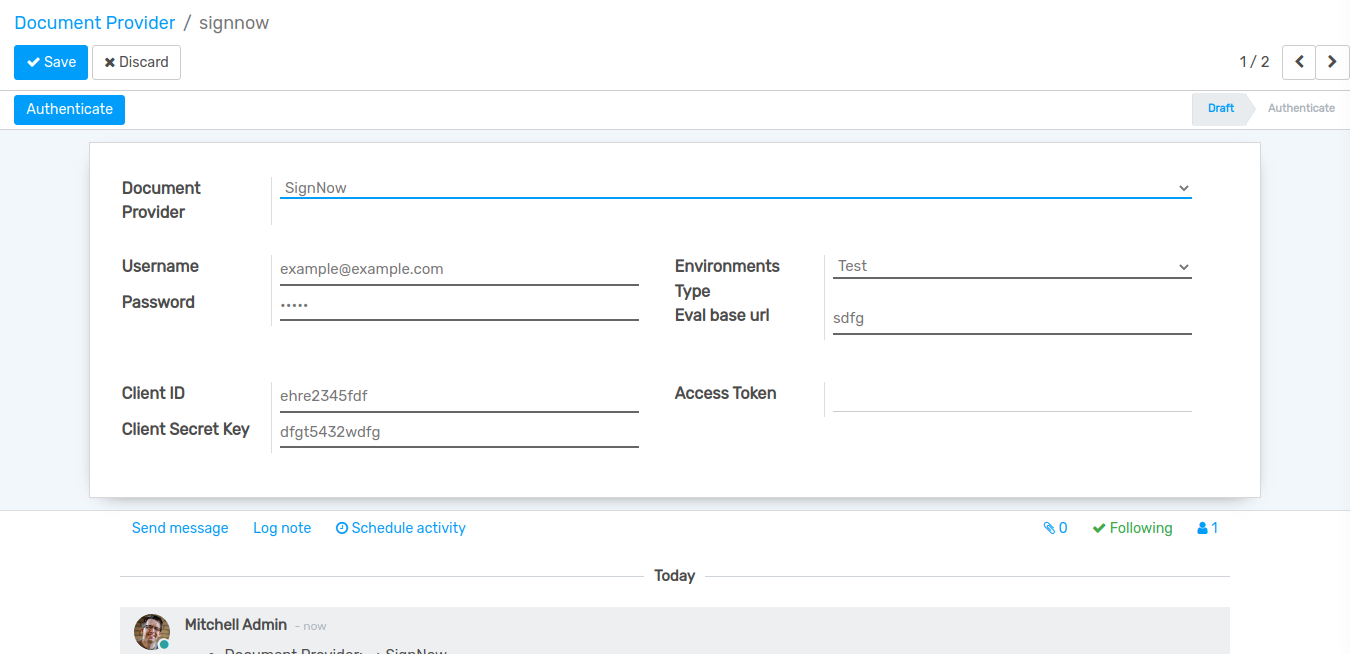1350x654 pixels.
Task: Click into the Client Secret Key field
Action: 459,432
